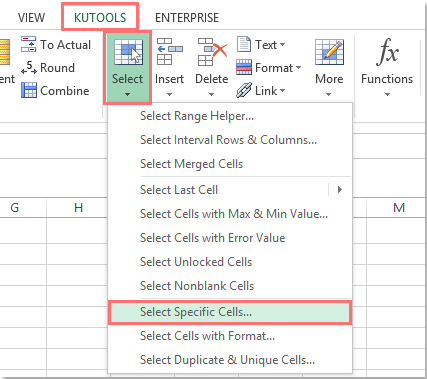Image resolution: width=427 pixels, height=379 pixels.
Task: Click the Combine table icon
Action: [x=29, y=90]
